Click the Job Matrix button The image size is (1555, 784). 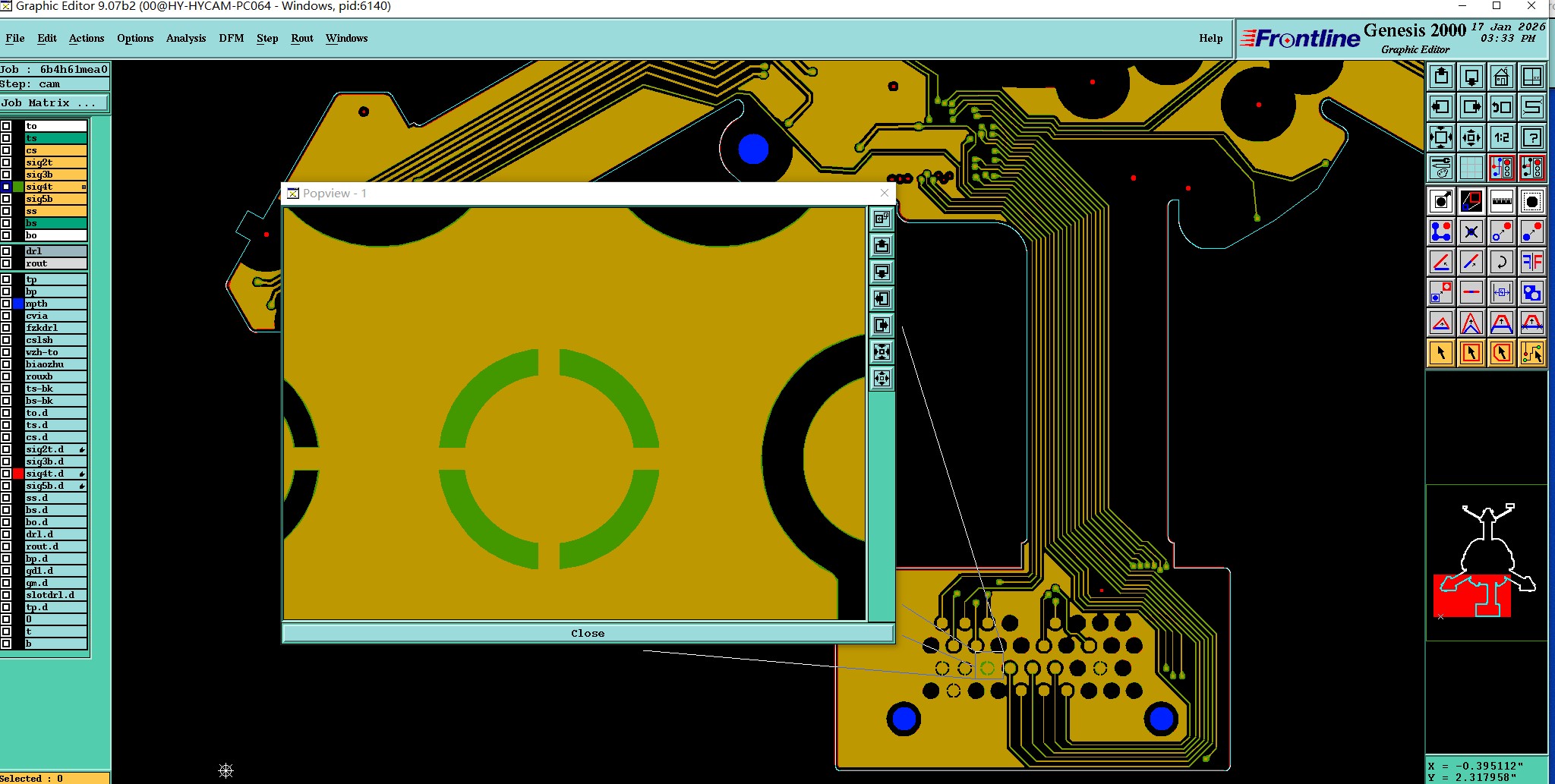tap(54, 103)
